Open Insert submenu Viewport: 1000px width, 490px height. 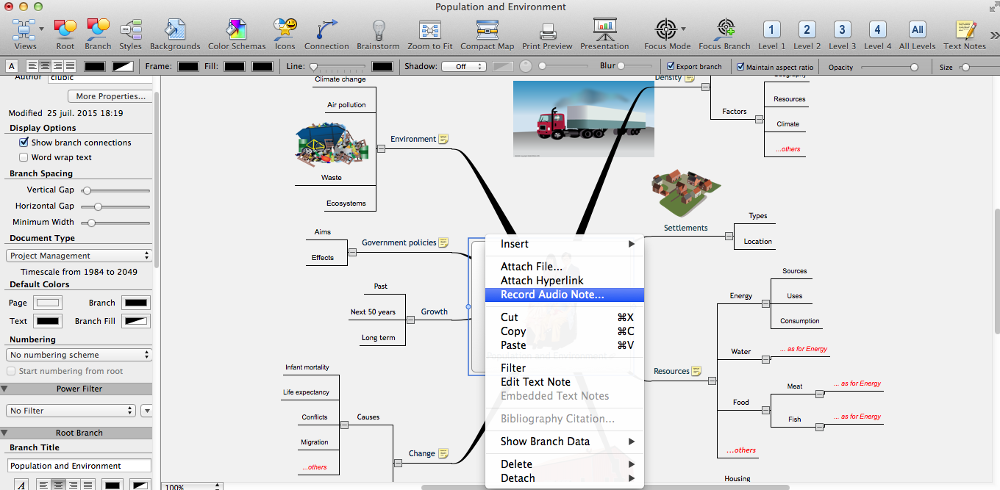(564, 244)
